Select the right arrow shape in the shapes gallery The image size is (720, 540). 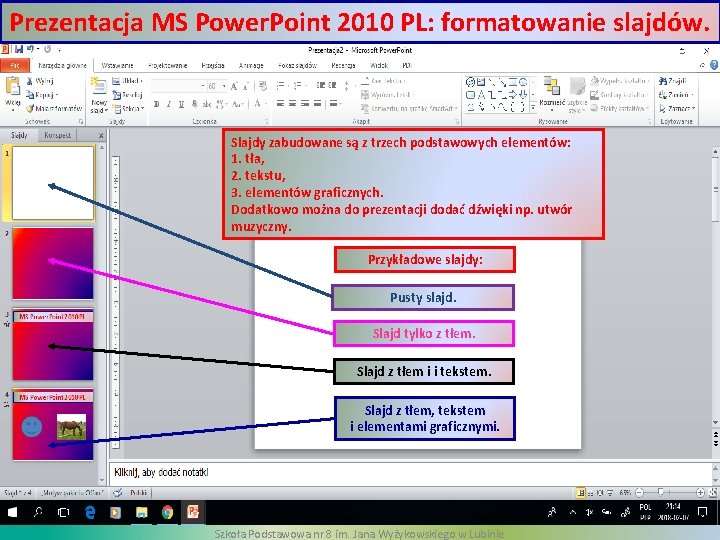click(x=513, y=95)
